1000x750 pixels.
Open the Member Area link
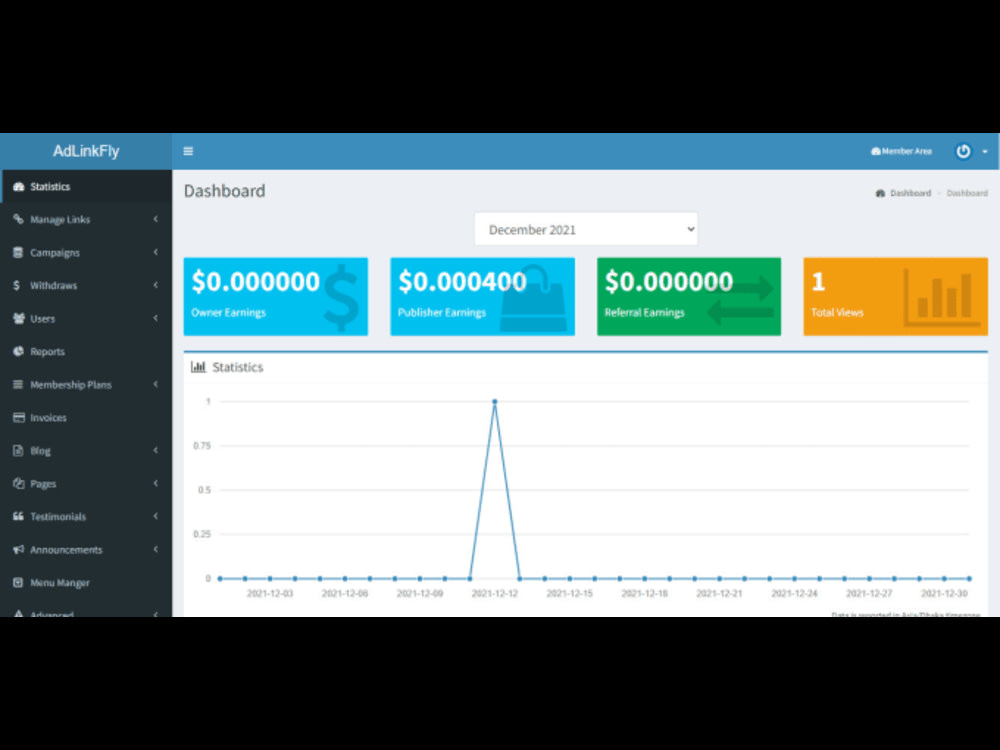(x=901, y=151)
